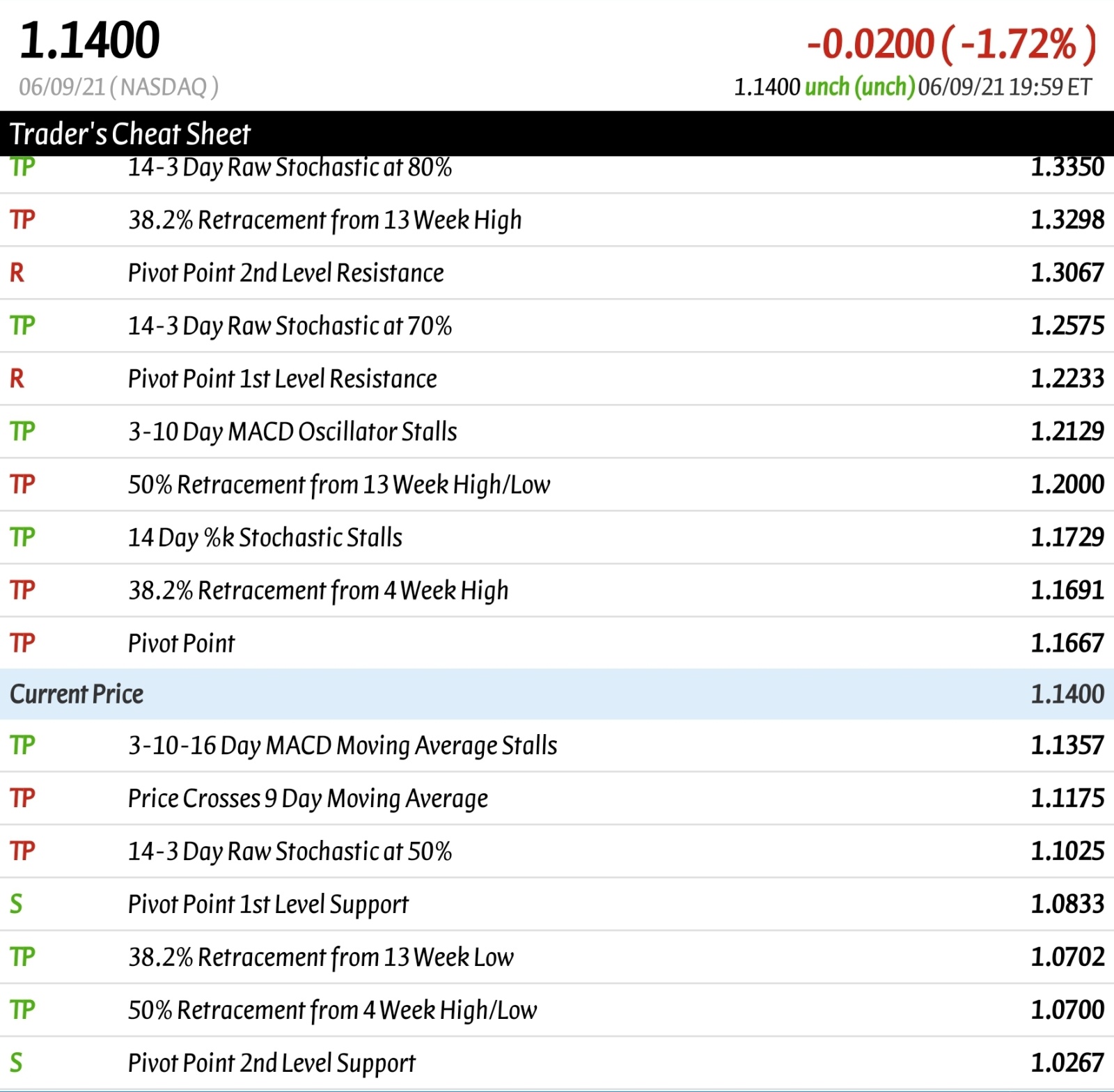Select the 14-3 Day Raw Stochastic at 80% row
Screen dimensions: 1114x1092
coord(557,173)
